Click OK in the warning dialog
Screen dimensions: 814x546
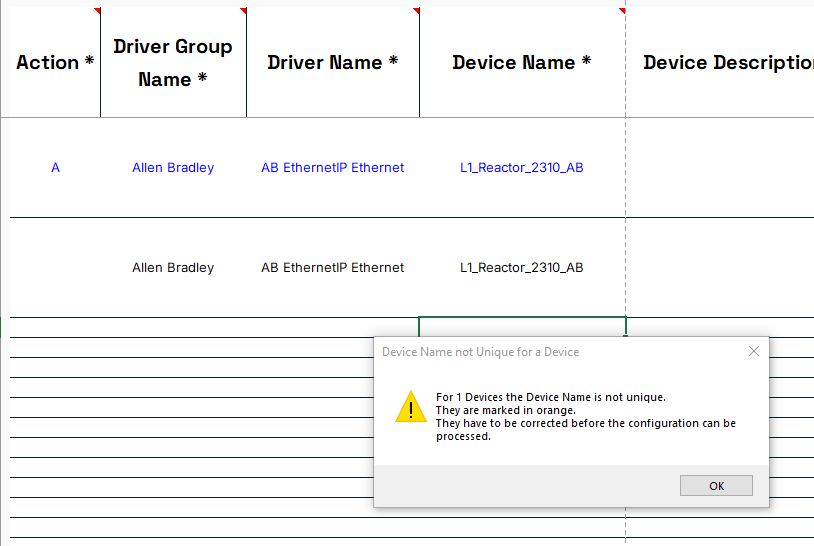pyautogui.click(x=716, y=486)
